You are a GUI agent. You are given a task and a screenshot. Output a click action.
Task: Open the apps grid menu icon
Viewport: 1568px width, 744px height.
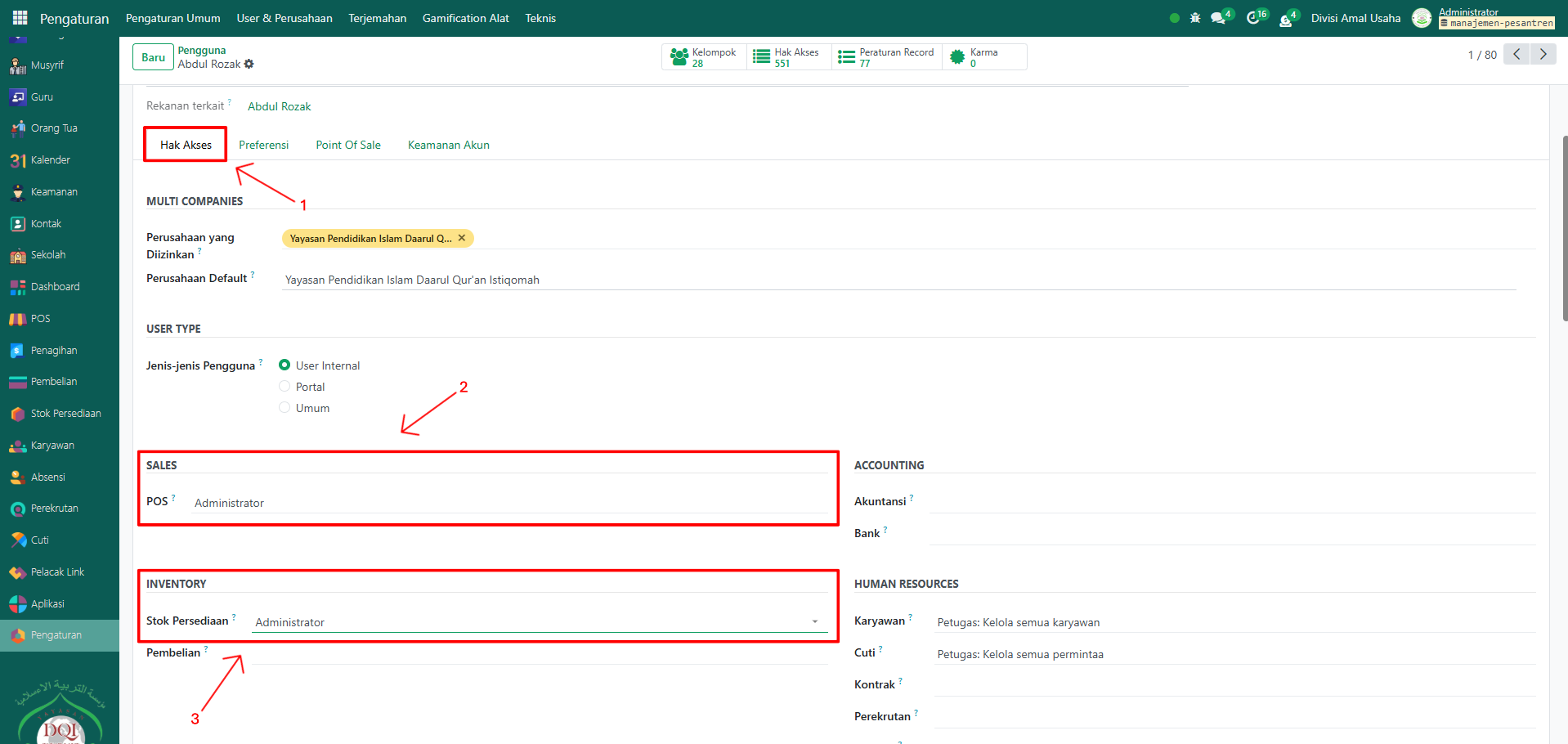pos(20,18)
